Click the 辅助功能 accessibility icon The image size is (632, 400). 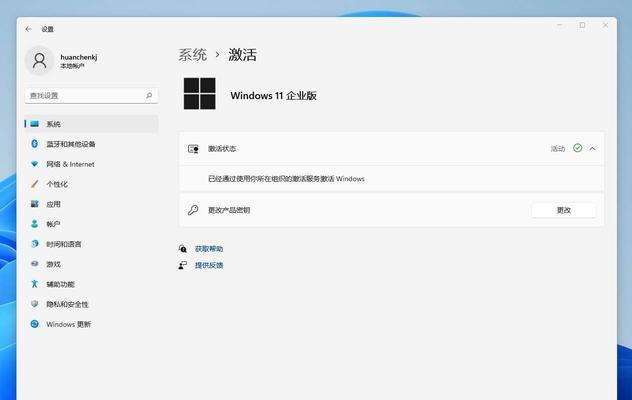[35, 284]
